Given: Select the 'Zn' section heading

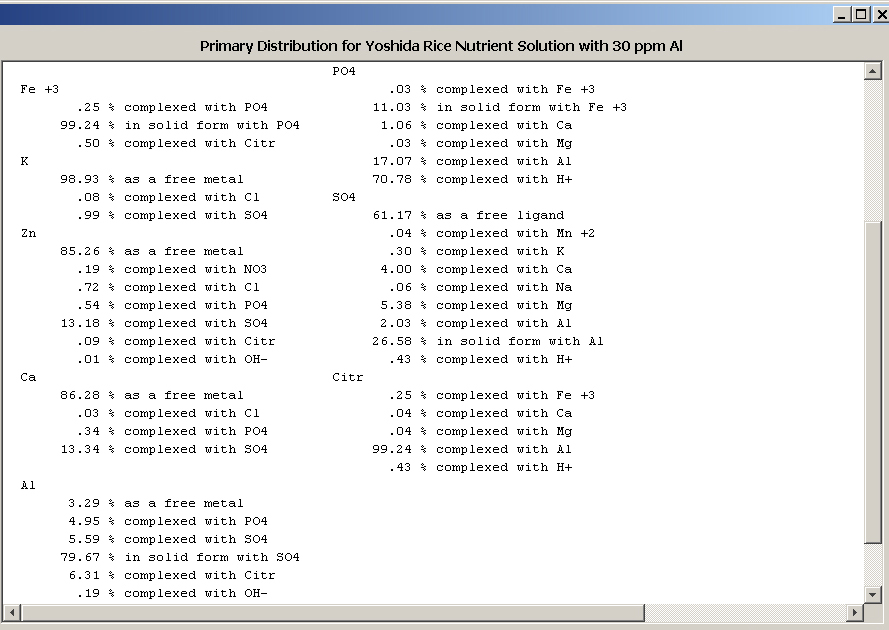Looking at the screenshot, I should coord(28,233).
